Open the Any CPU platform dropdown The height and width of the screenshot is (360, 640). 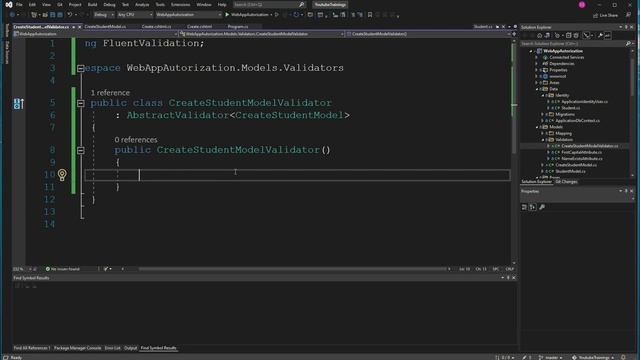pyautogui.click(x=135, y=15)
